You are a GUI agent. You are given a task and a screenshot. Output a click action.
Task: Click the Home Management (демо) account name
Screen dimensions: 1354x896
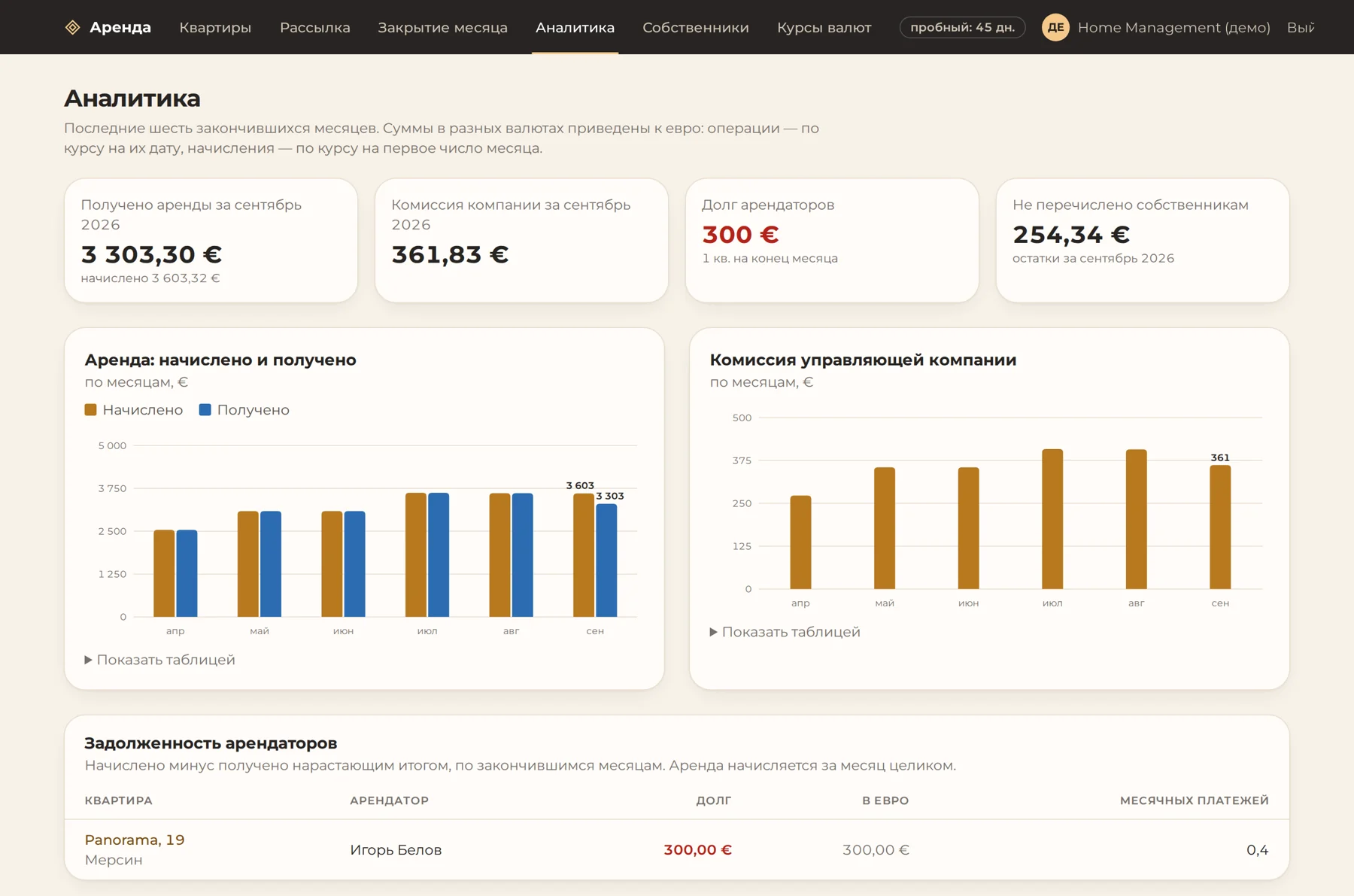click(1173, 28)
